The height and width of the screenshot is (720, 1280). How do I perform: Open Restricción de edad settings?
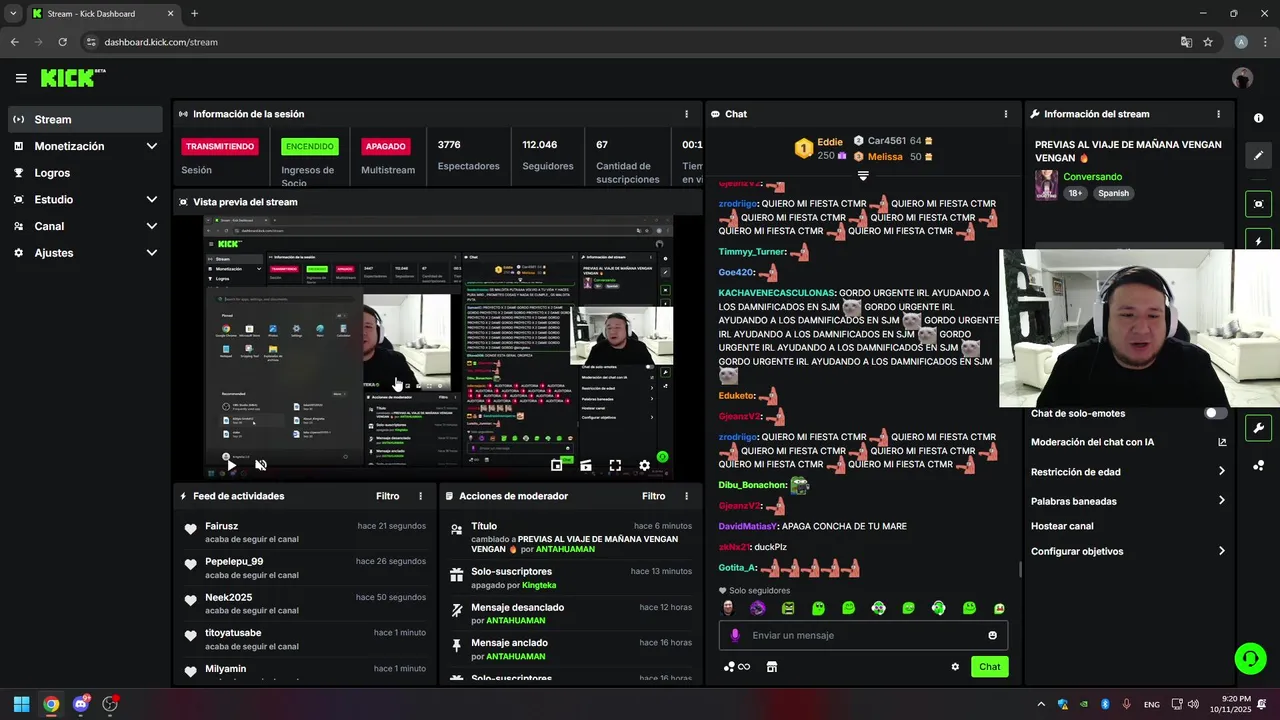tap(1129, 472)
